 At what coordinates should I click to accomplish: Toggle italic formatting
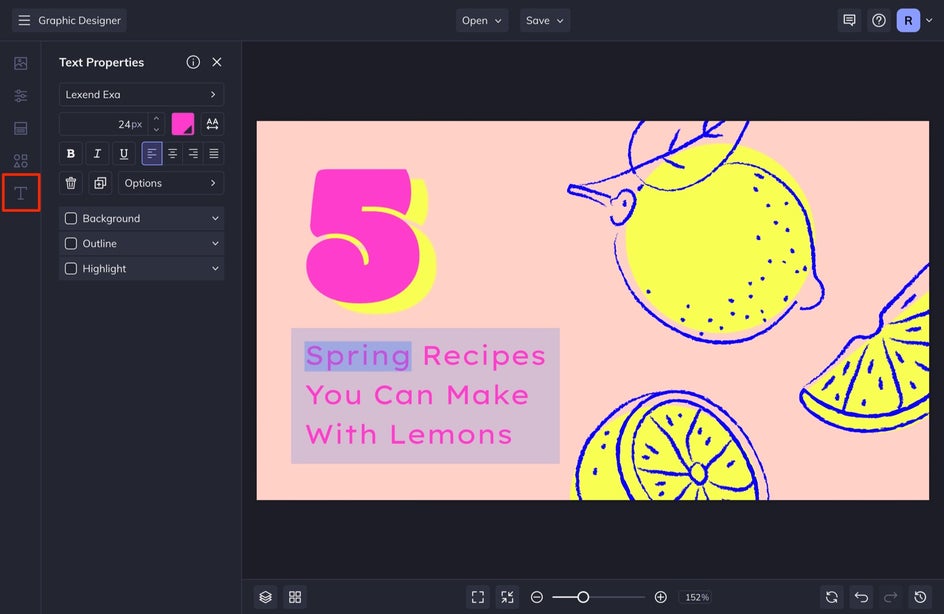(x=97, y=154)
